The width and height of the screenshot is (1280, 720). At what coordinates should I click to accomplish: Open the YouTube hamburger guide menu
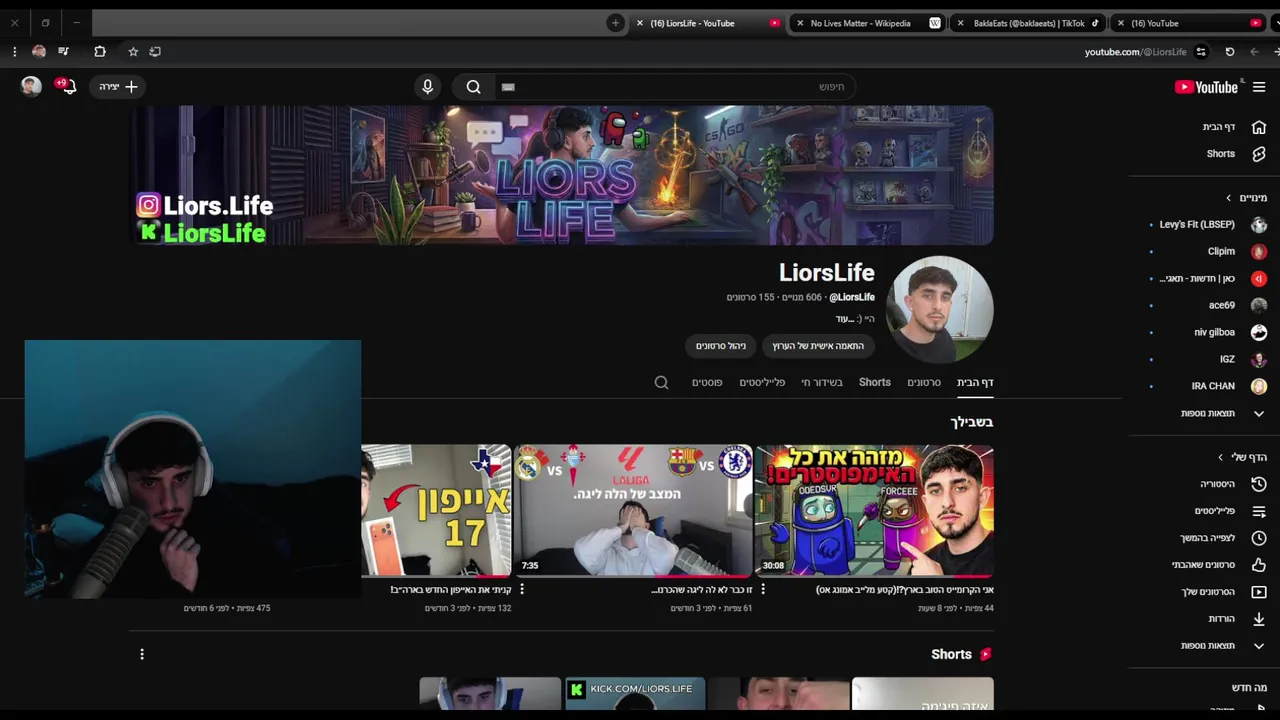click(x=1259, y=87)
